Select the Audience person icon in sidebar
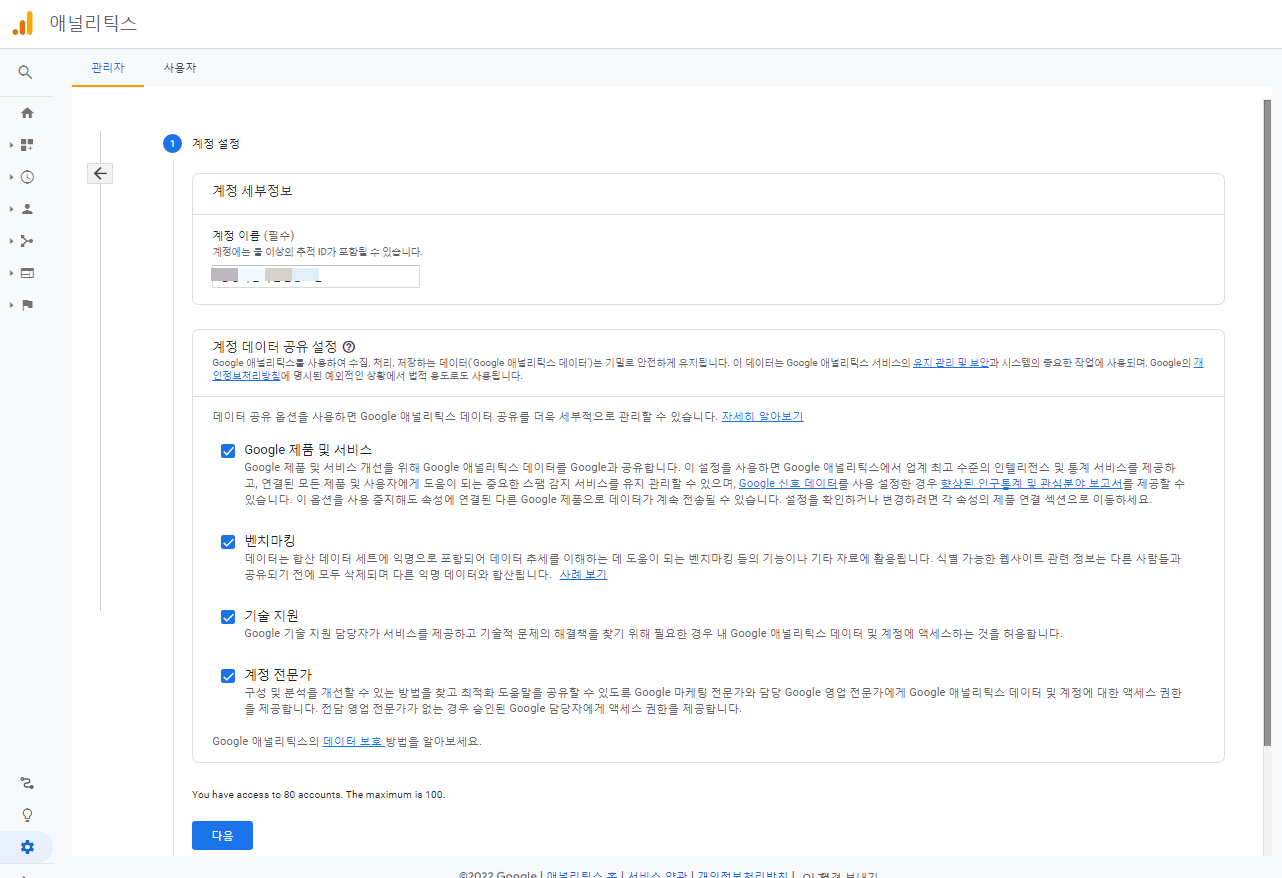Screen dimensions: 1282x878 pos(27,208)
